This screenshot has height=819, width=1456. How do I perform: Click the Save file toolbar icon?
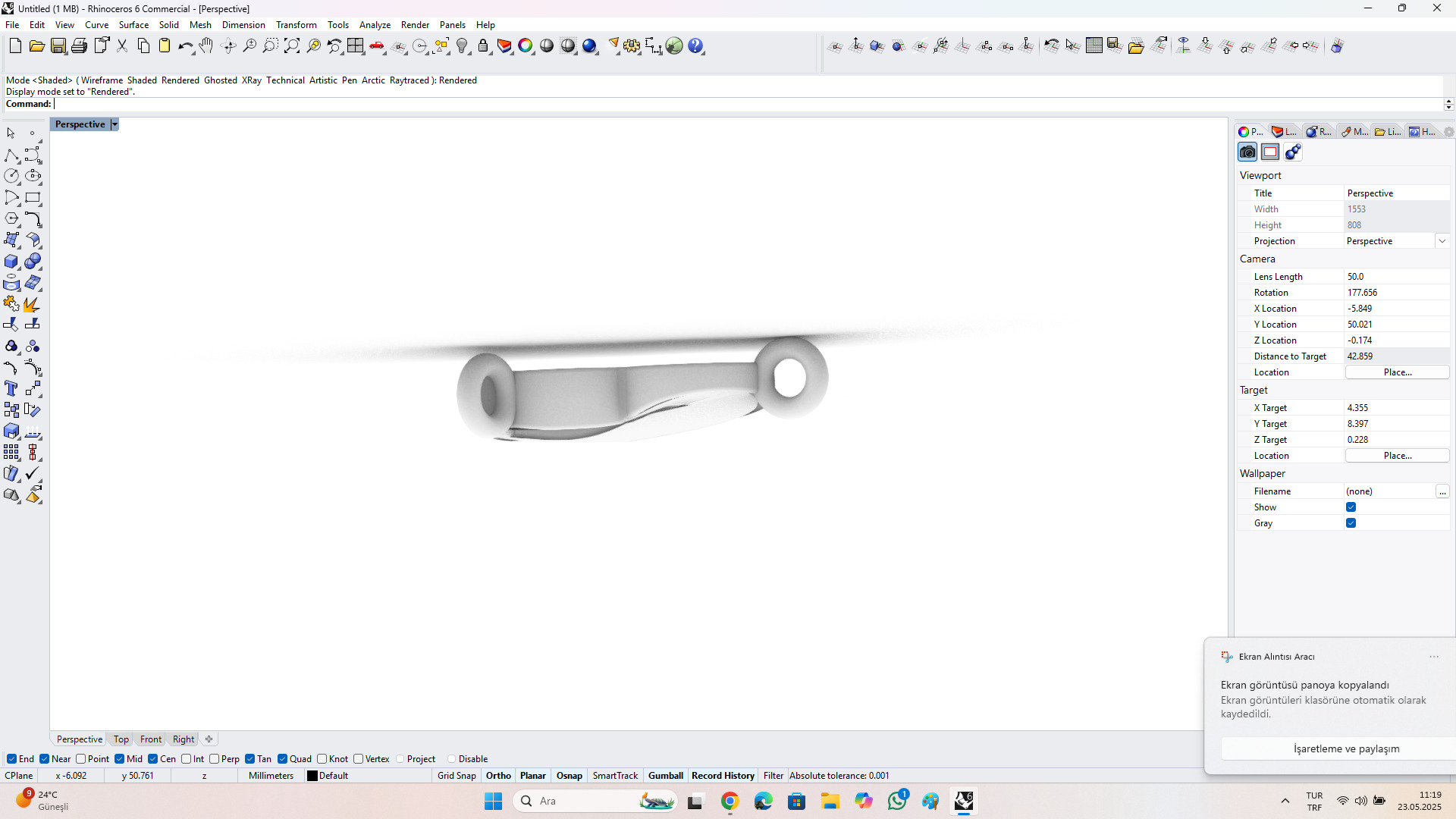[58, 46]
